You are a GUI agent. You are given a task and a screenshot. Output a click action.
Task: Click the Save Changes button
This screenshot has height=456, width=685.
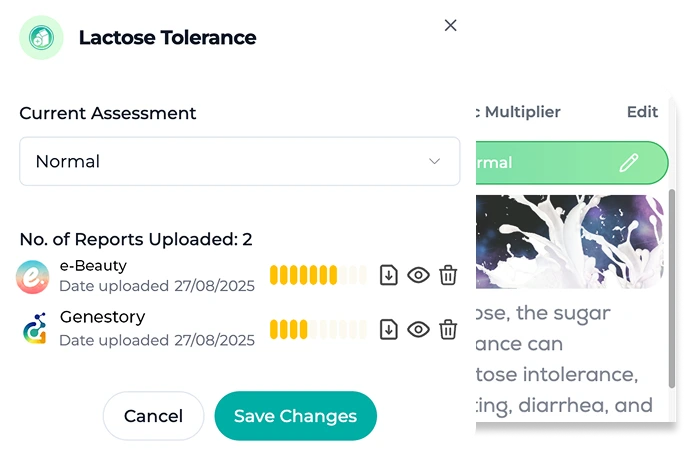[x=295, y=416]
